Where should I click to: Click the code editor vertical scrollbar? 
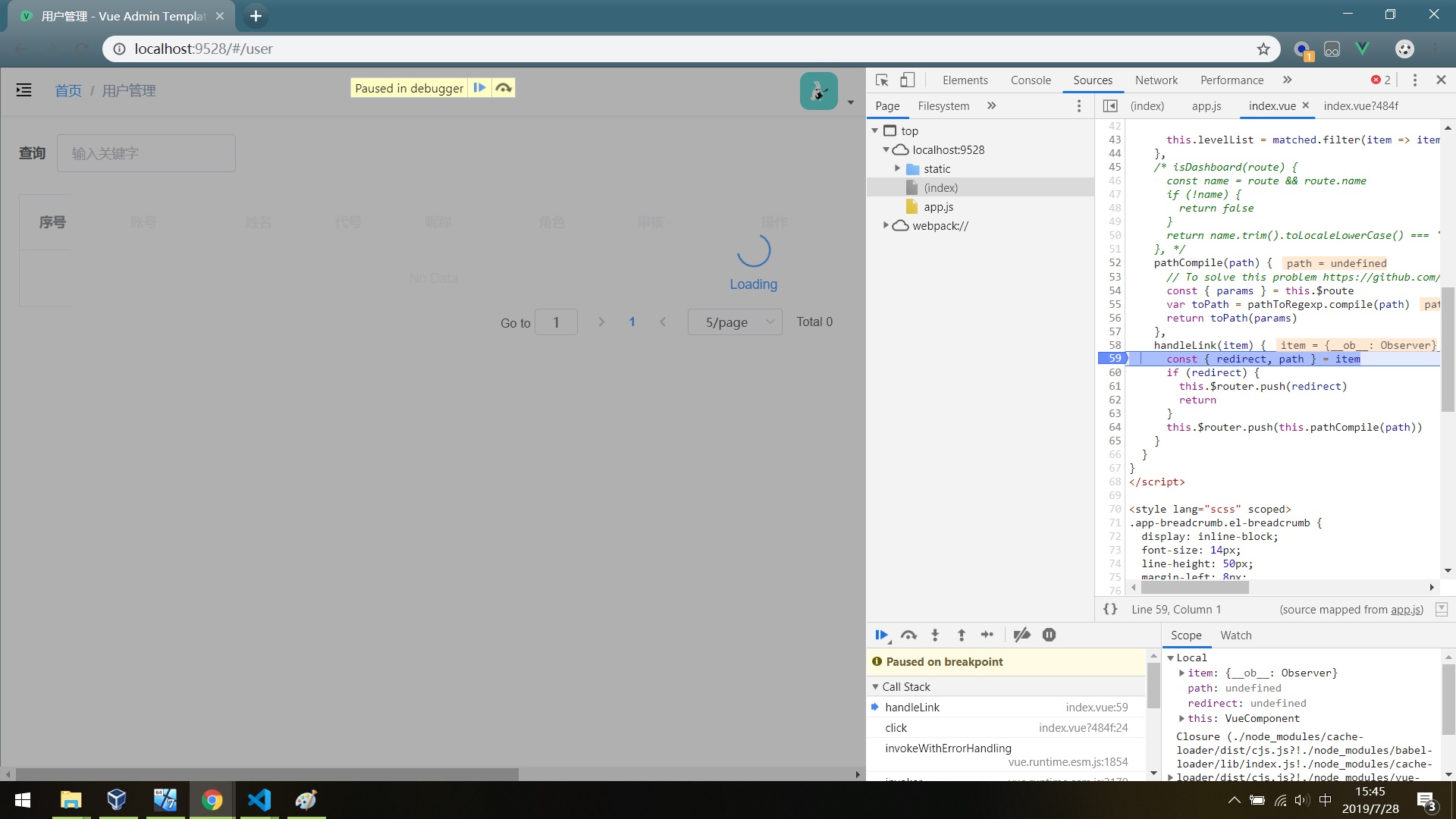tap(1447, 349)
